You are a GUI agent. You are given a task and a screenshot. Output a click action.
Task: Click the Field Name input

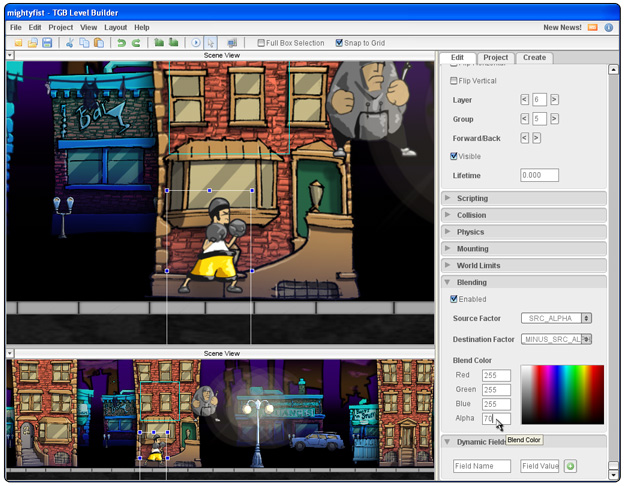pos(482,466)
